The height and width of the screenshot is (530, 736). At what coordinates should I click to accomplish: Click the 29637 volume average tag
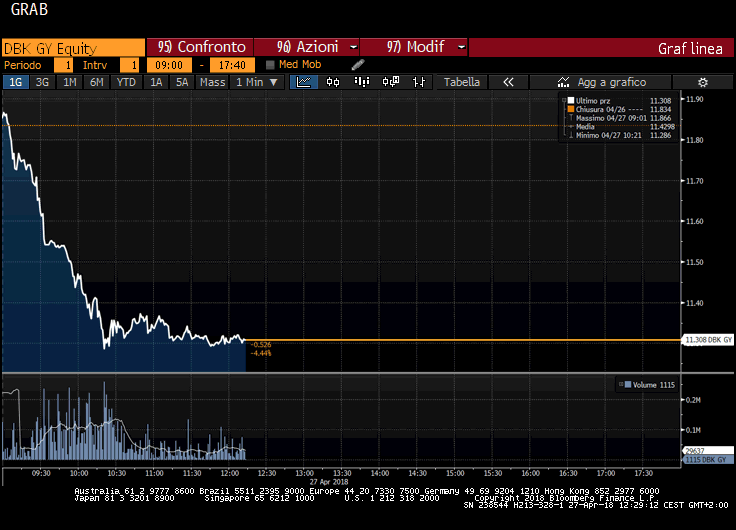click(x=708, y=451)
